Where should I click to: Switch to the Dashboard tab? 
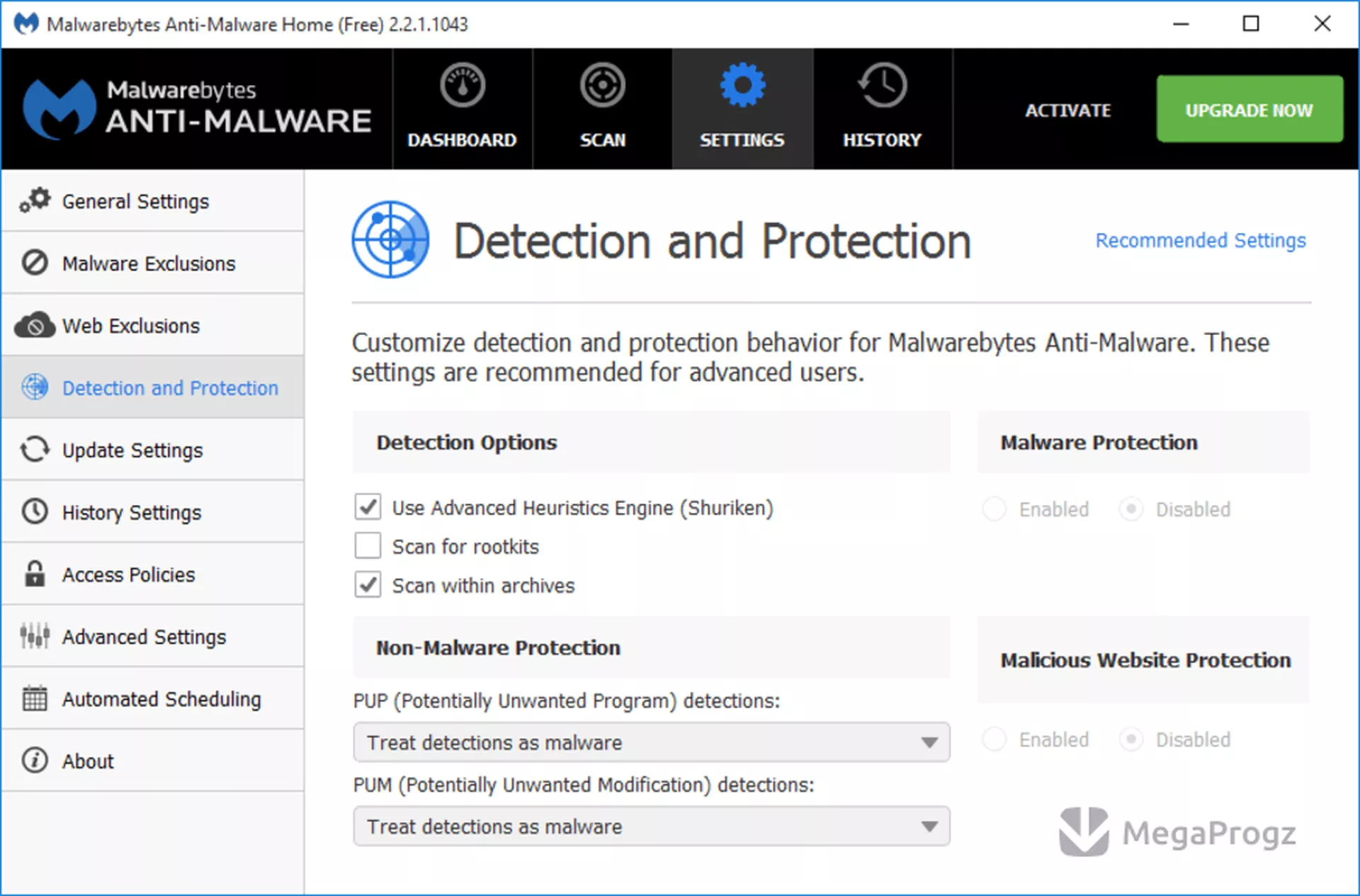462,109
